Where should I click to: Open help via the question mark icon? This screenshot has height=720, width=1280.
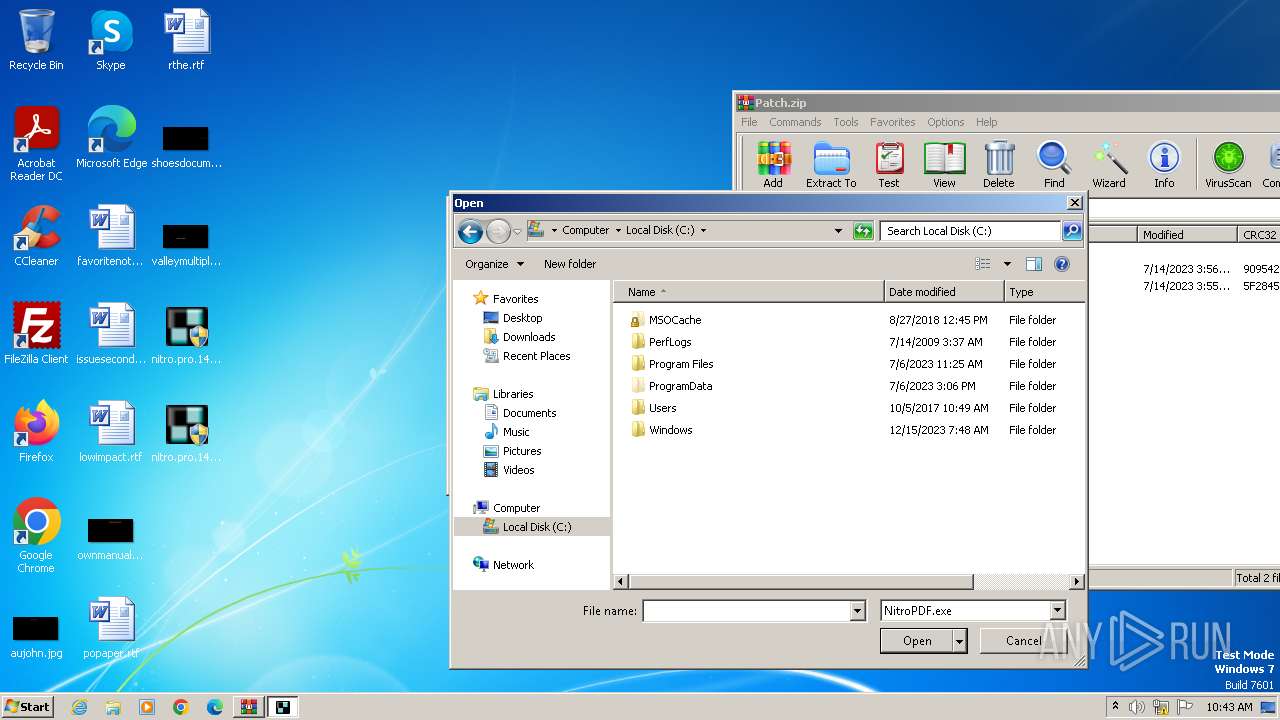[1062, 264]
